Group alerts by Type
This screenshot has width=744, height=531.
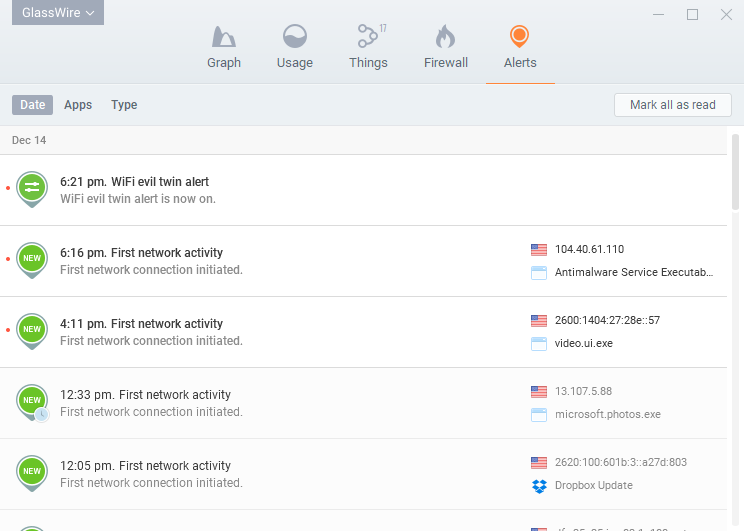pos(124,105)
